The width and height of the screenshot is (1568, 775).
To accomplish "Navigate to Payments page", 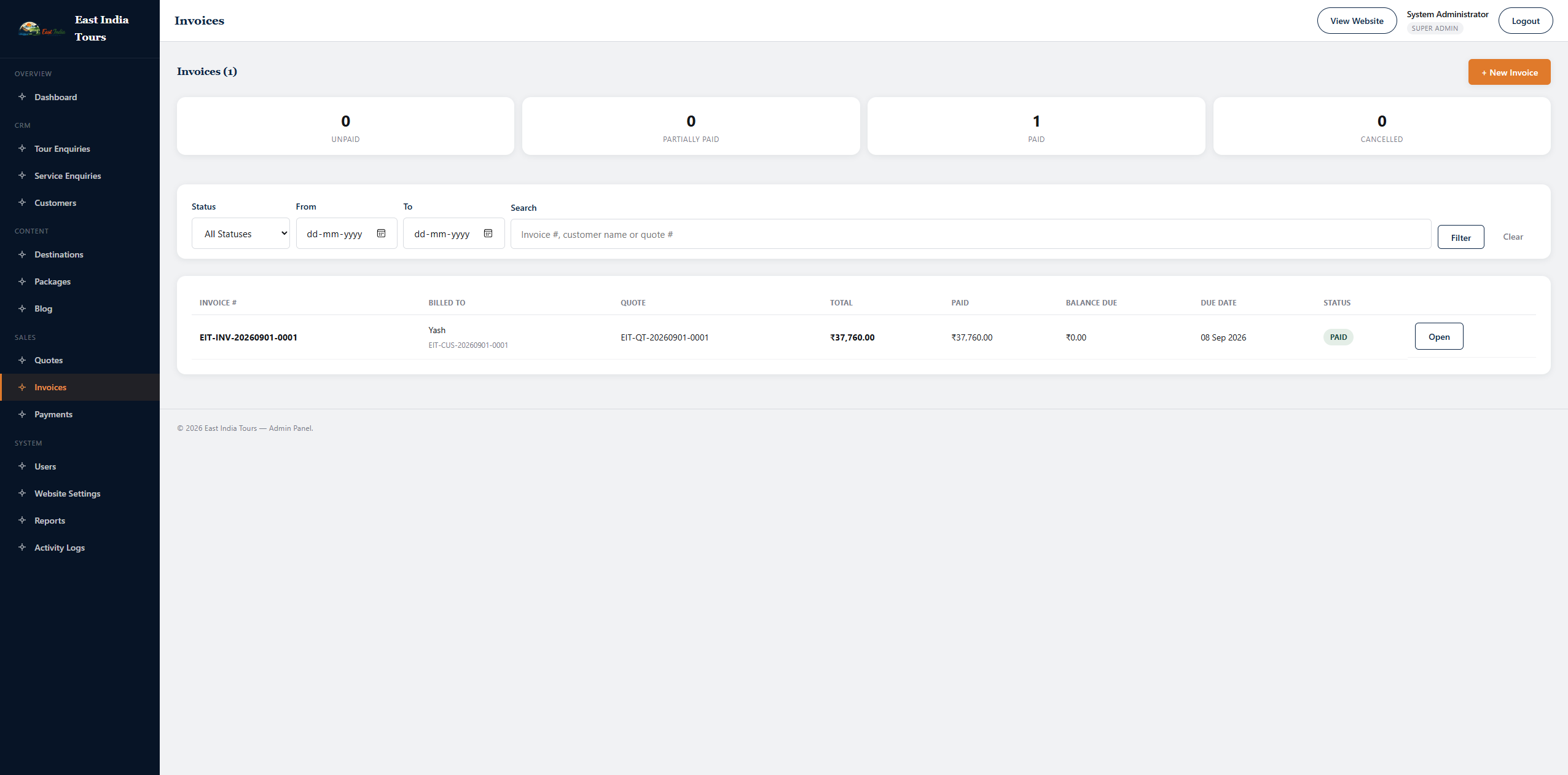I will pyautogui.click(x=80, y=414).
